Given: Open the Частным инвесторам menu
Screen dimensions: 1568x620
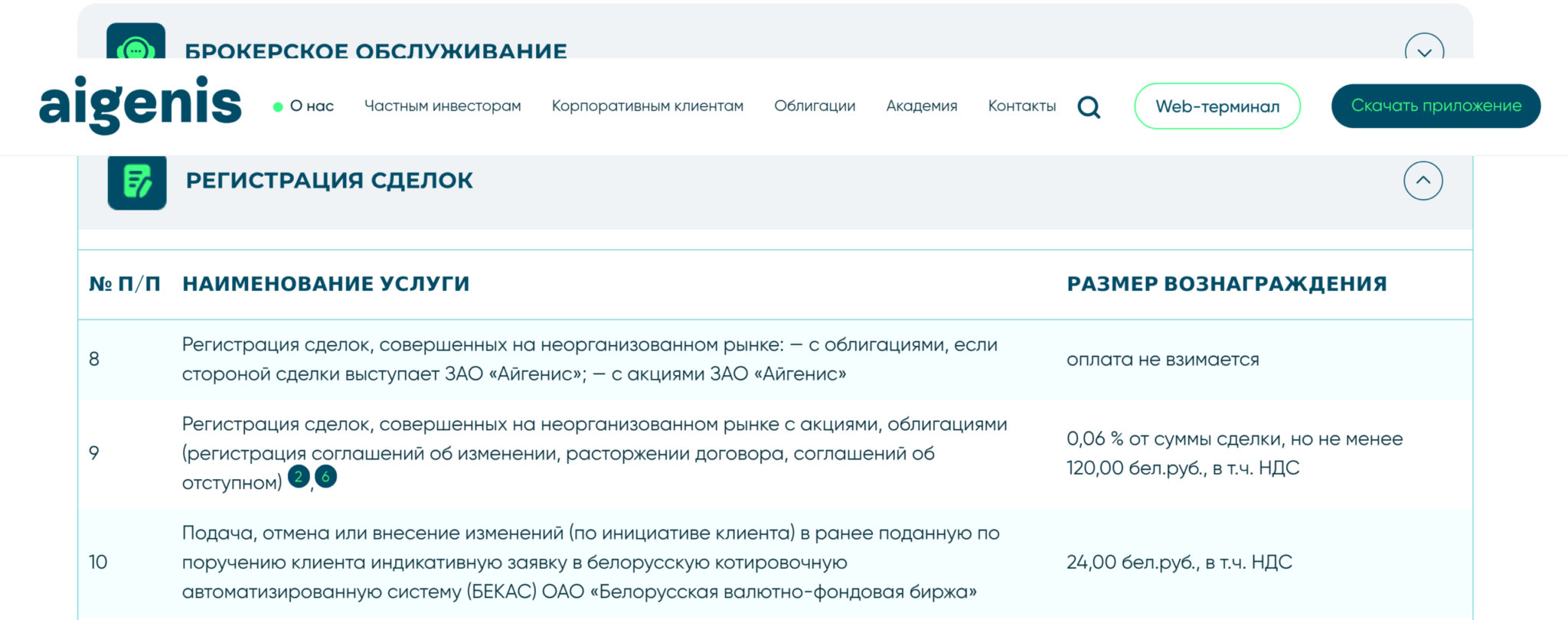Looking at the screenshot, I should [x=443, y=106].
